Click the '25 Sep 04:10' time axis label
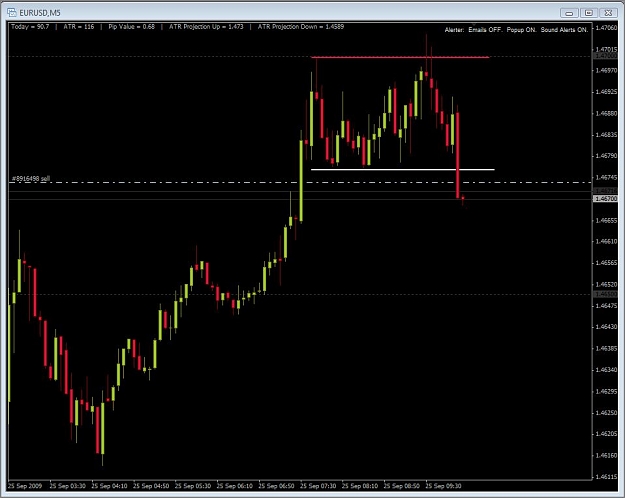Viewport: 625px width, 498px height. (x=110, y=486)
